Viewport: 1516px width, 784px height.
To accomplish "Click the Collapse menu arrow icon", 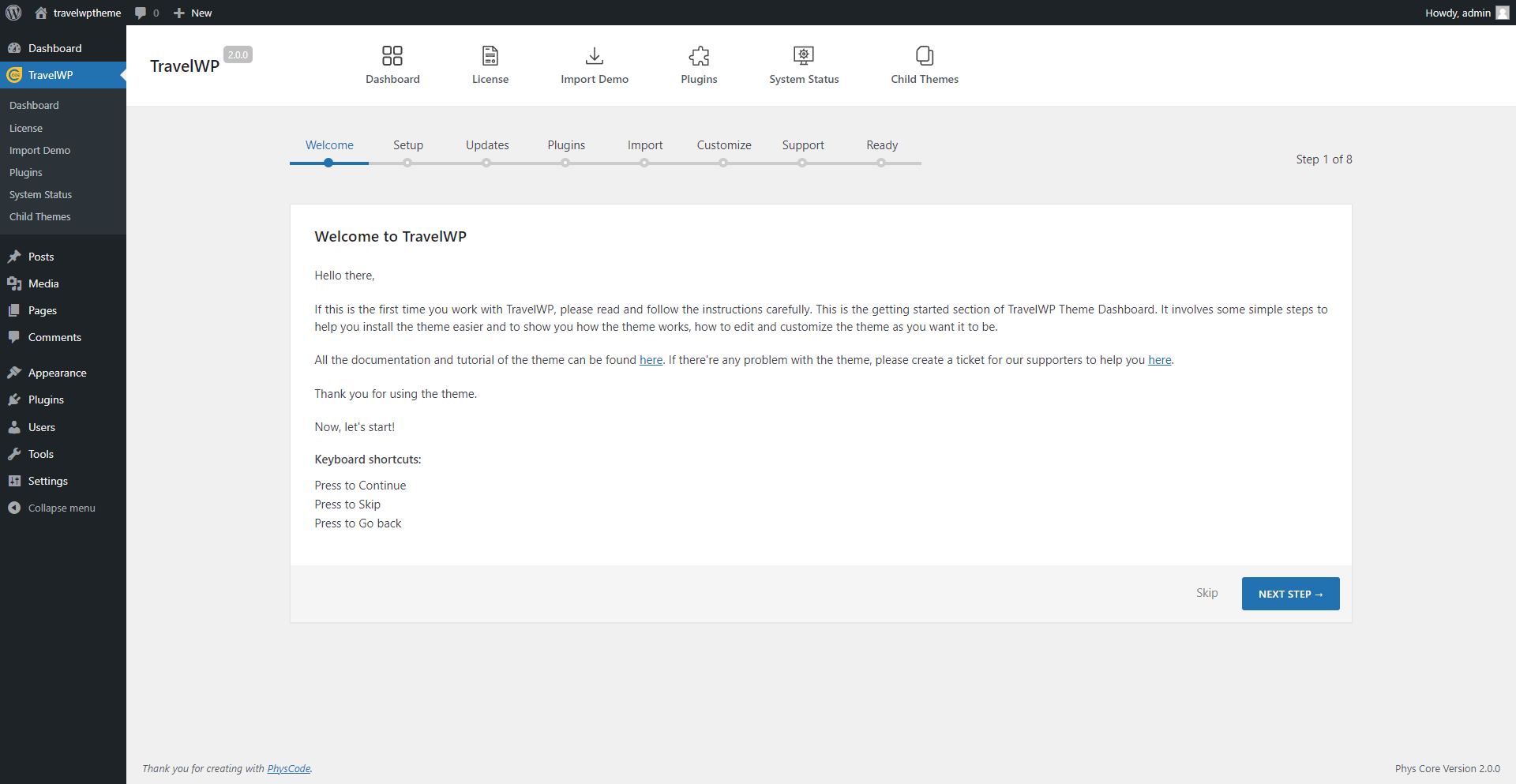I will (14, 508).
